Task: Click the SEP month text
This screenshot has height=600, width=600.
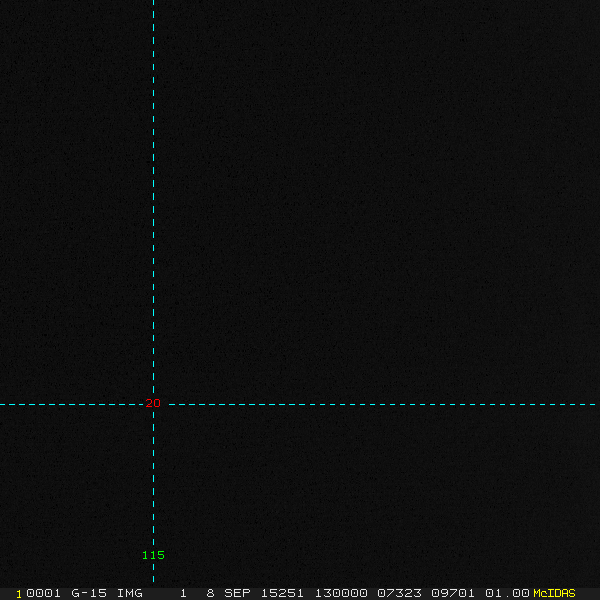Action: tap(237, 593)
